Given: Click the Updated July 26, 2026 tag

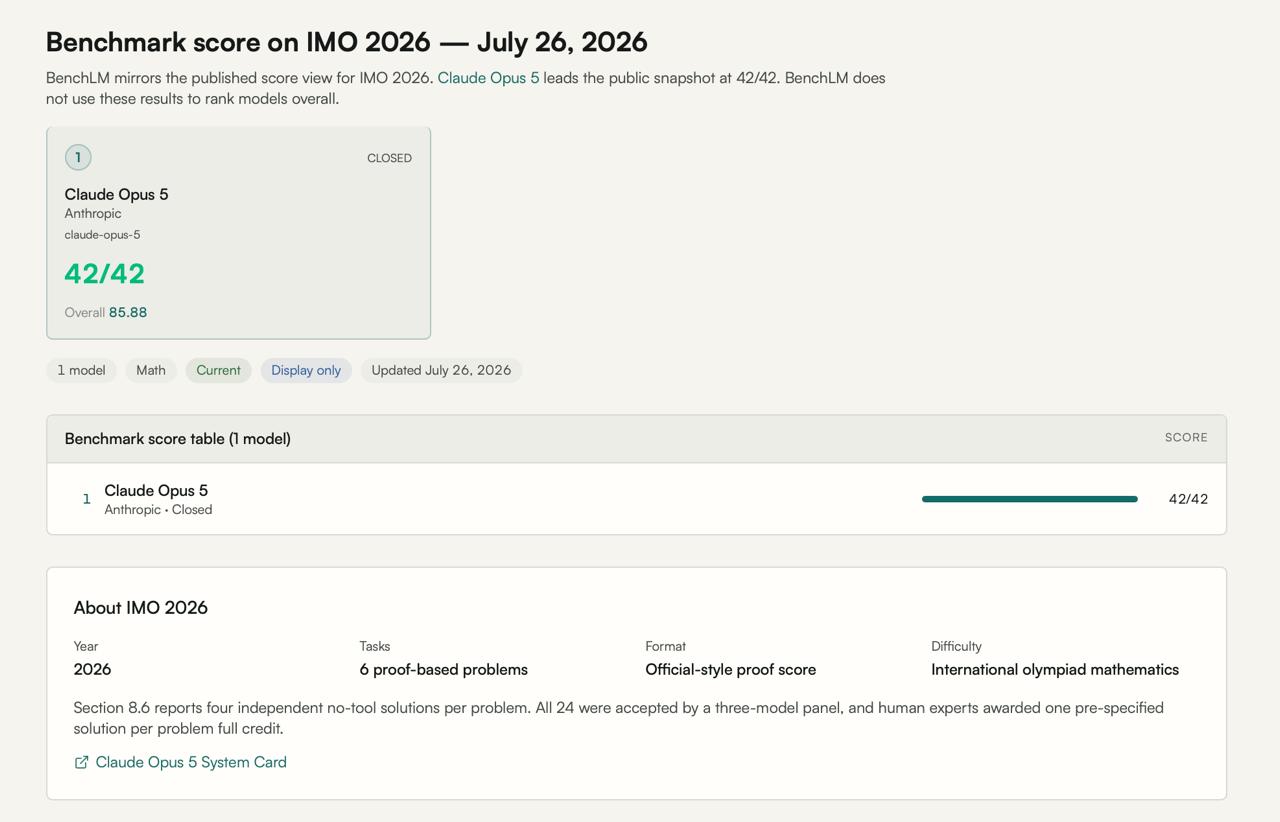Looking at the screenshot, I should click(441, 370).
